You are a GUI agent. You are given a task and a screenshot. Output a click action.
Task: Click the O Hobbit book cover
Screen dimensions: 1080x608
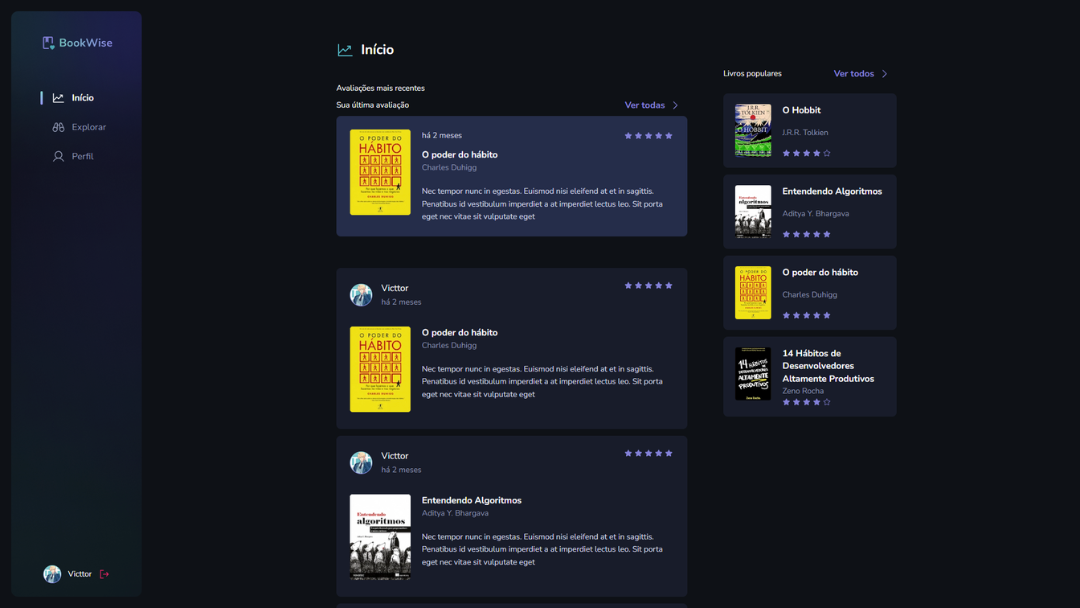(753, 130)
